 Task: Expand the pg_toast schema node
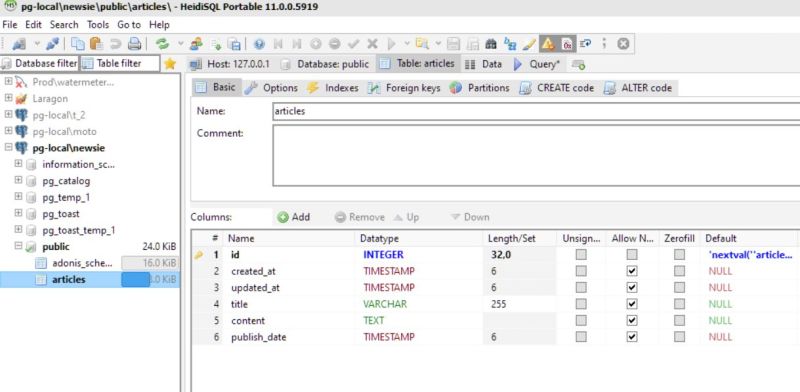tap(18, 213)
